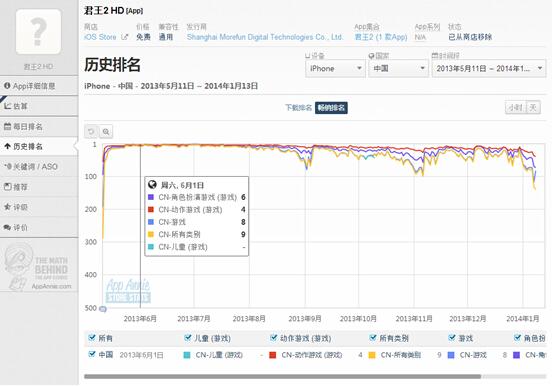This screenshot has height=386, width=552.
Task: Click the horizontal scrollbar under the legend
Action: point(282,376)
